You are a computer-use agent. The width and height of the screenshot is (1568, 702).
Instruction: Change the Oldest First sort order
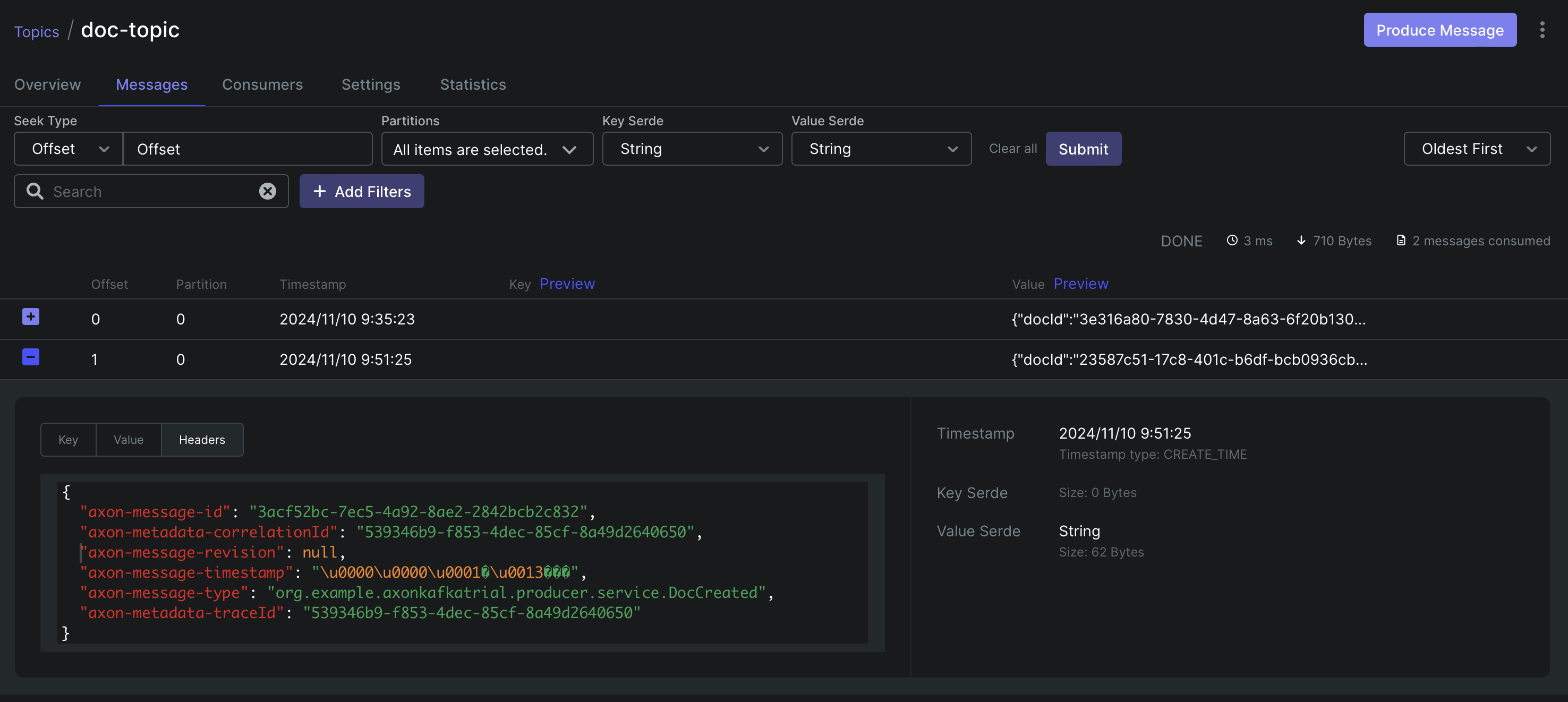1476,149
